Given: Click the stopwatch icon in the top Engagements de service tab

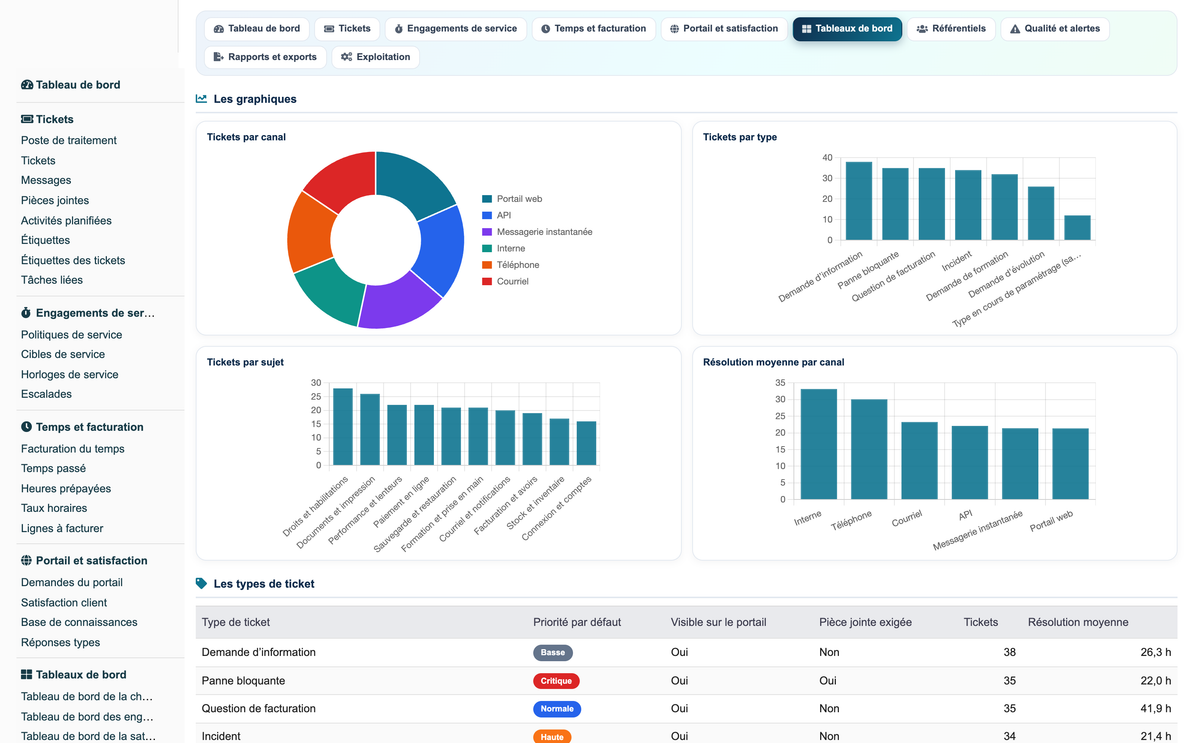Looking at the screenshot, I should tap(399, 29).
